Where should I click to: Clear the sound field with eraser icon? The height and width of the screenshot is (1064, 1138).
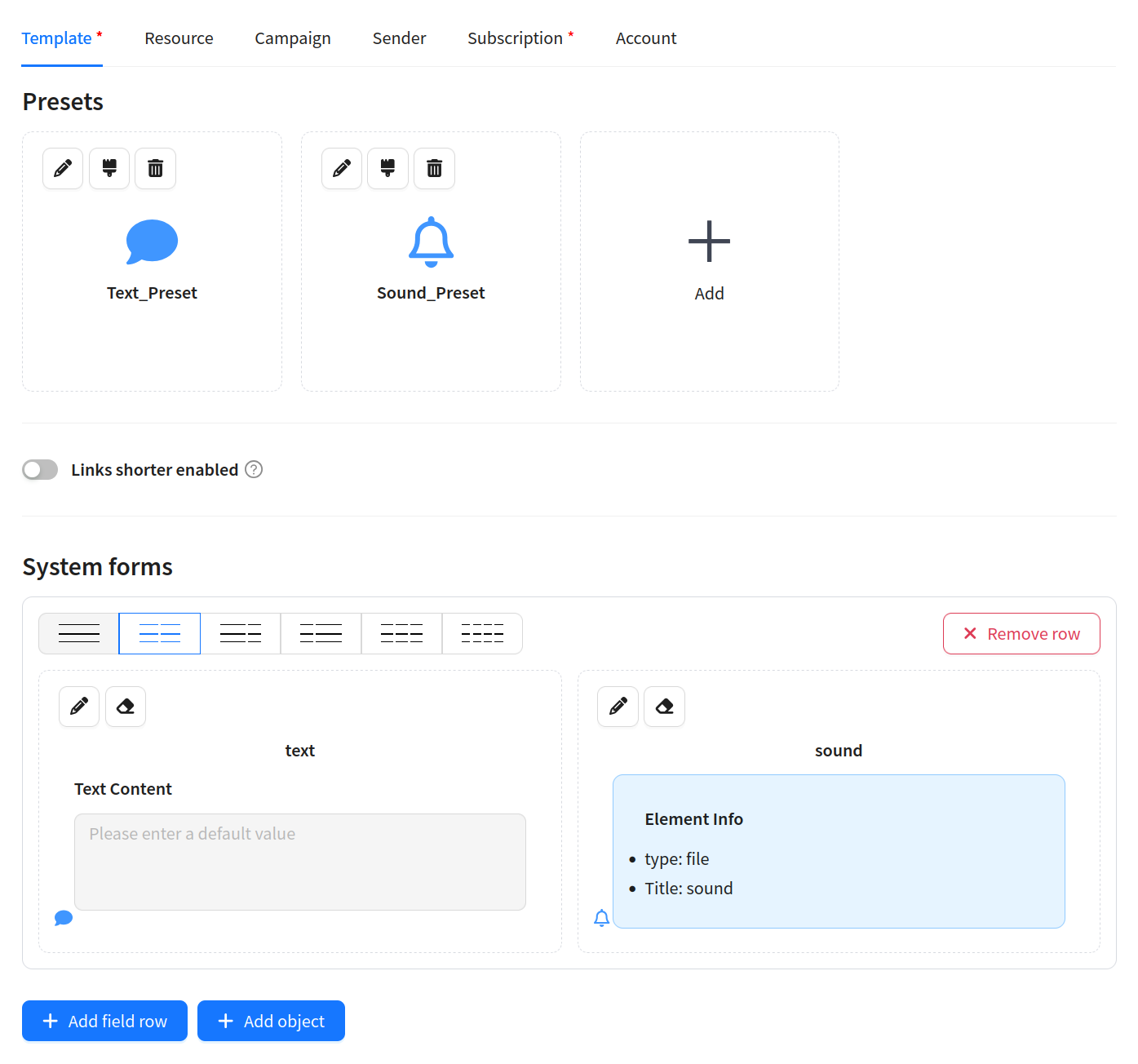point(664,707)
